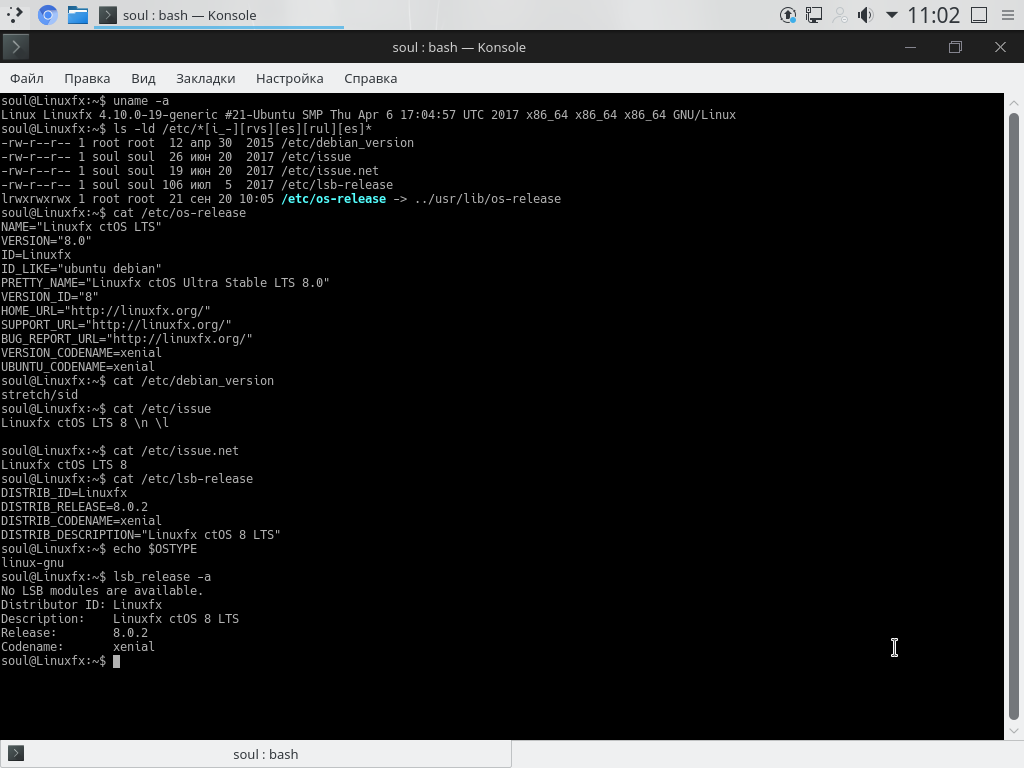Open the file manager from the panel
1024x768 pixels.
pos(78,14)
